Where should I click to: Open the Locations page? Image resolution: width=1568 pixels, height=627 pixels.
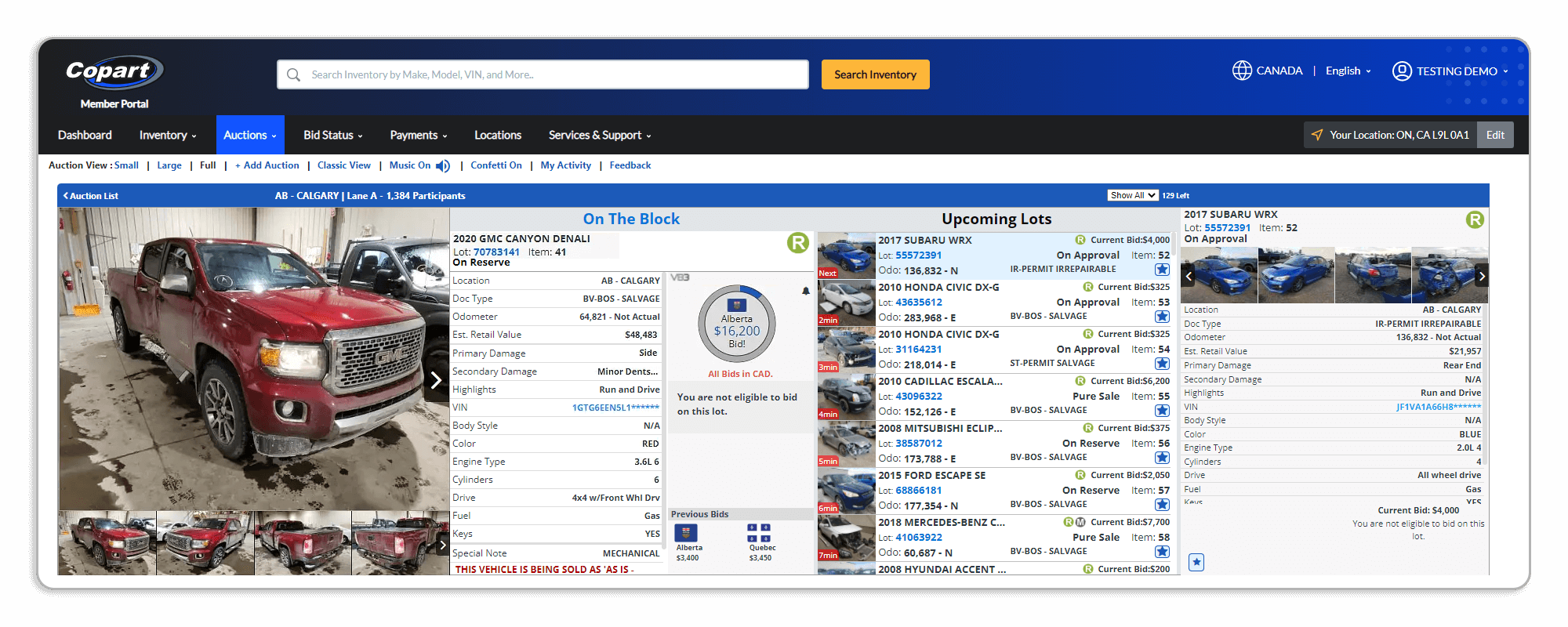coord(498,136)
